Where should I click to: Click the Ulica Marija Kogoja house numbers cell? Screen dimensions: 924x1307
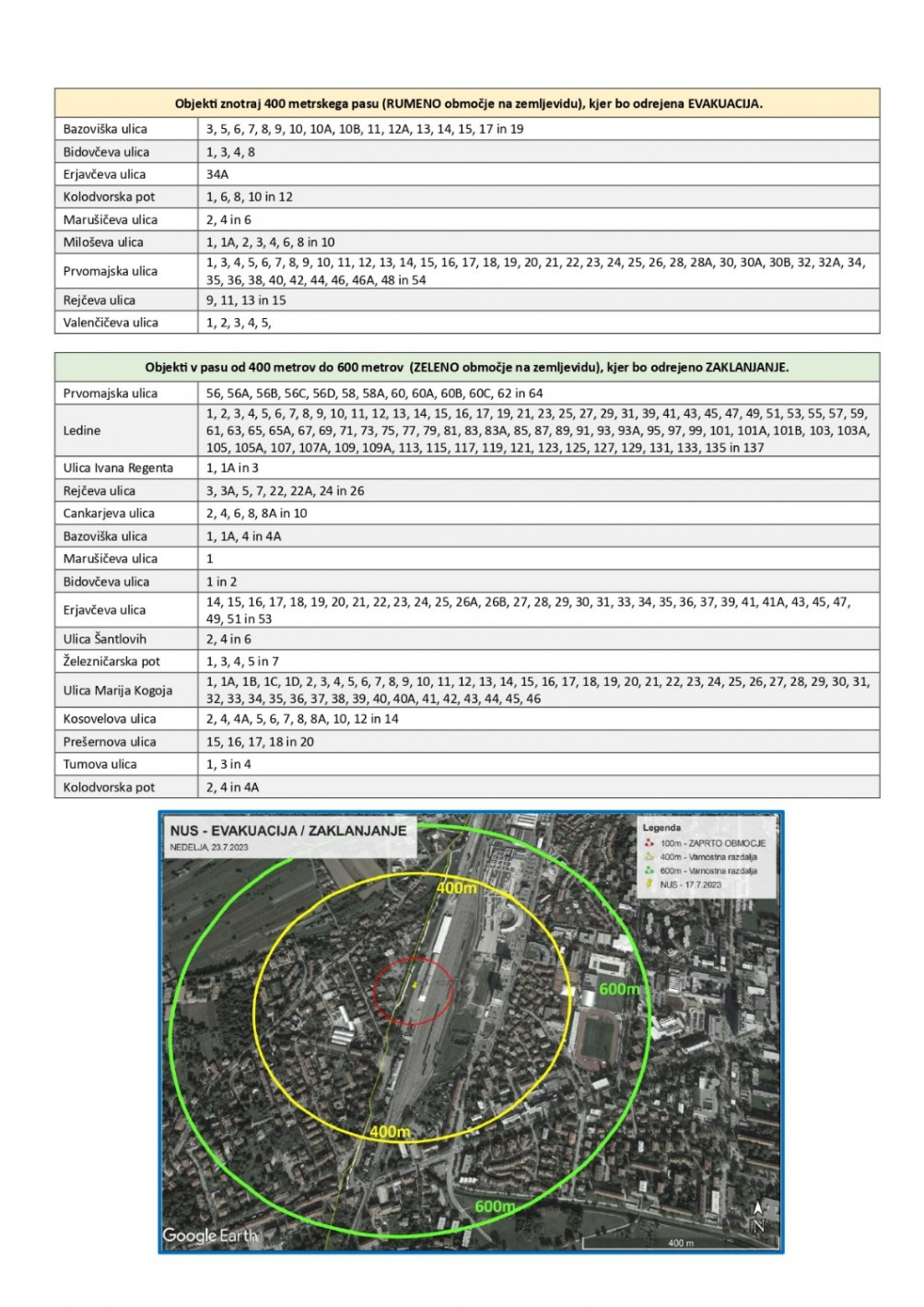pos(539,690)
